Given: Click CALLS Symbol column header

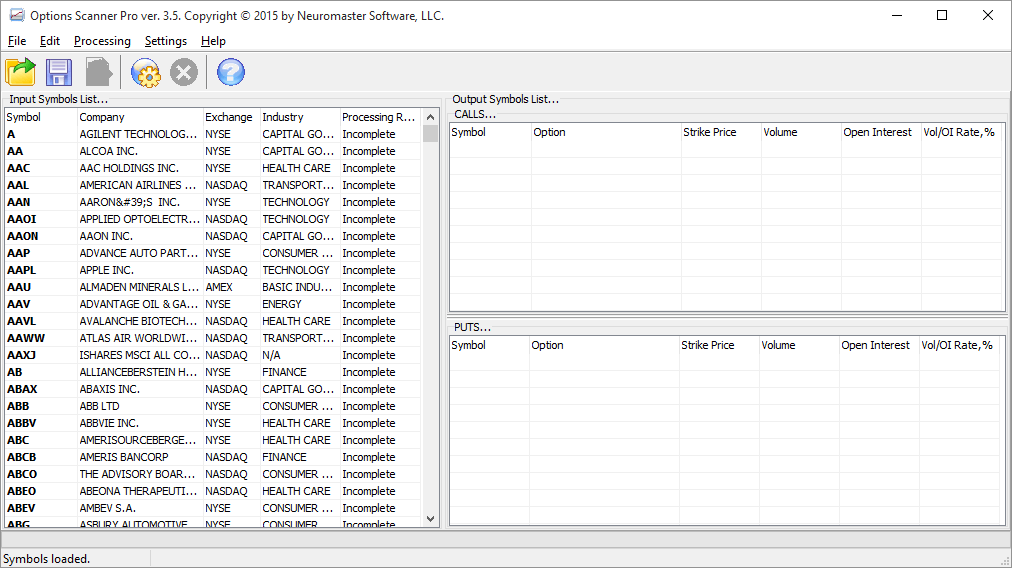Looking at the screenshot, I should coord(491,132).
